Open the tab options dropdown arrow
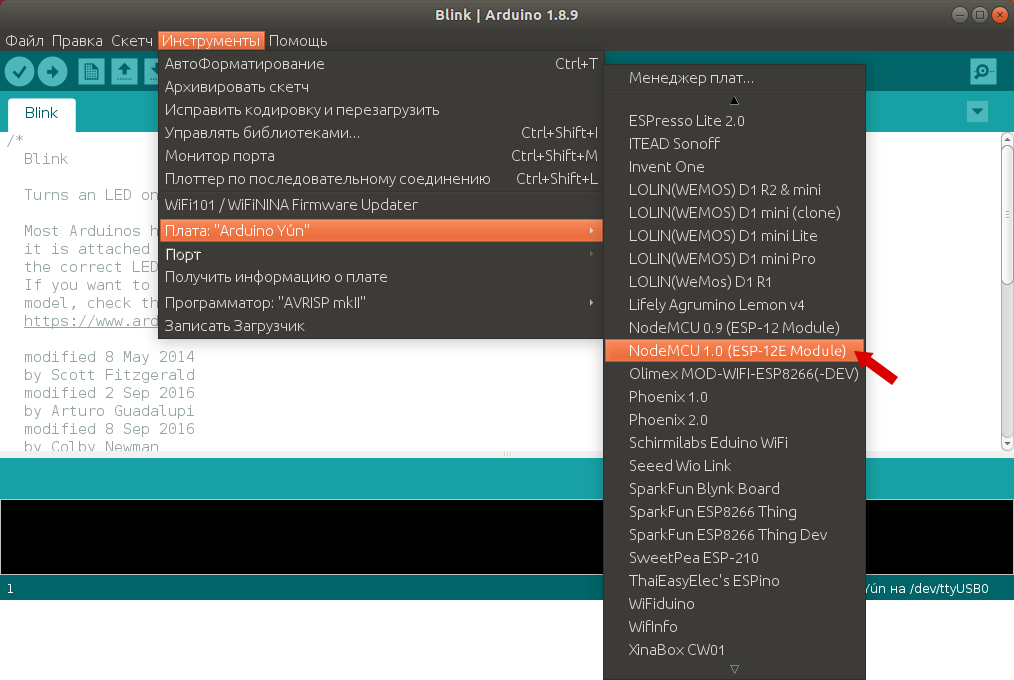This screenshot has height=680, width=1014. [x=977, y=111]
